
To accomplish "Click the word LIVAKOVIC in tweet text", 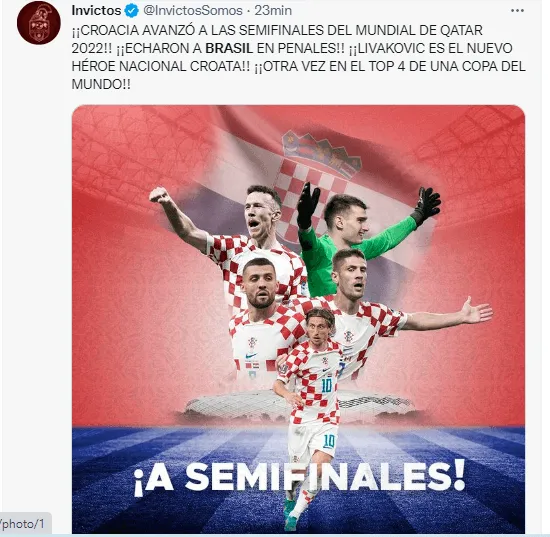I will coord(391,48).
